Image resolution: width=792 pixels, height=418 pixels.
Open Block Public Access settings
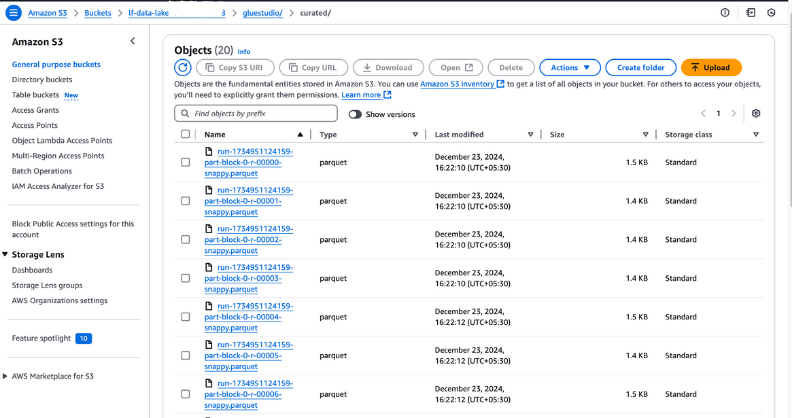click(x=73, y=229)
